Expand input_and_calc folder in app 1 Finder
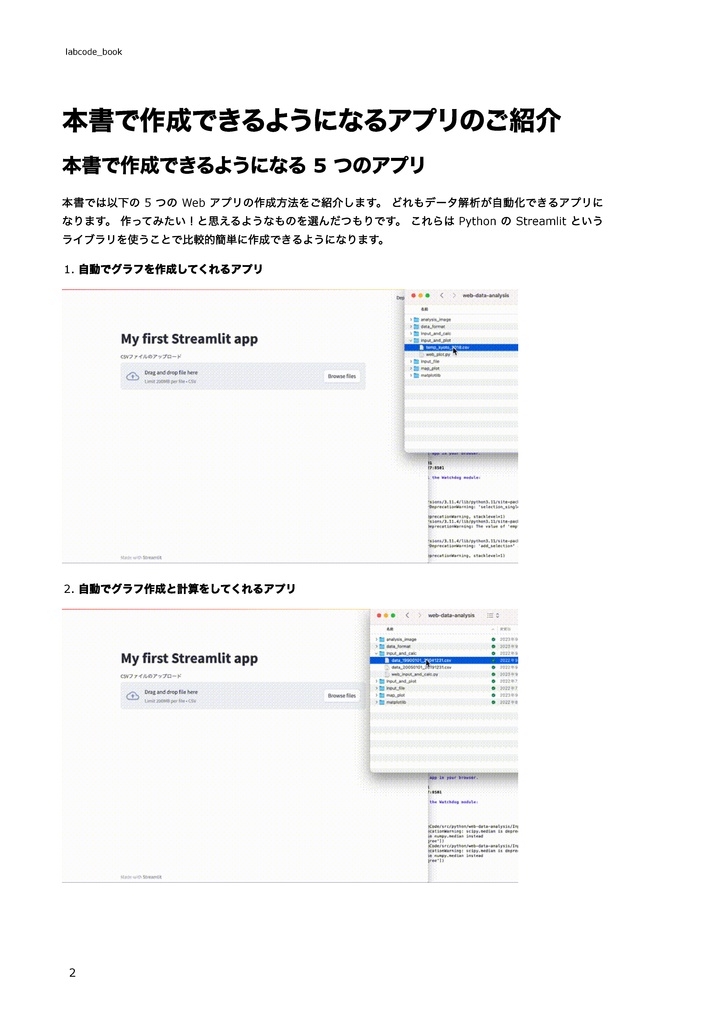The image size is (724, 1024). pyautogui.click(x=411, y=334)
